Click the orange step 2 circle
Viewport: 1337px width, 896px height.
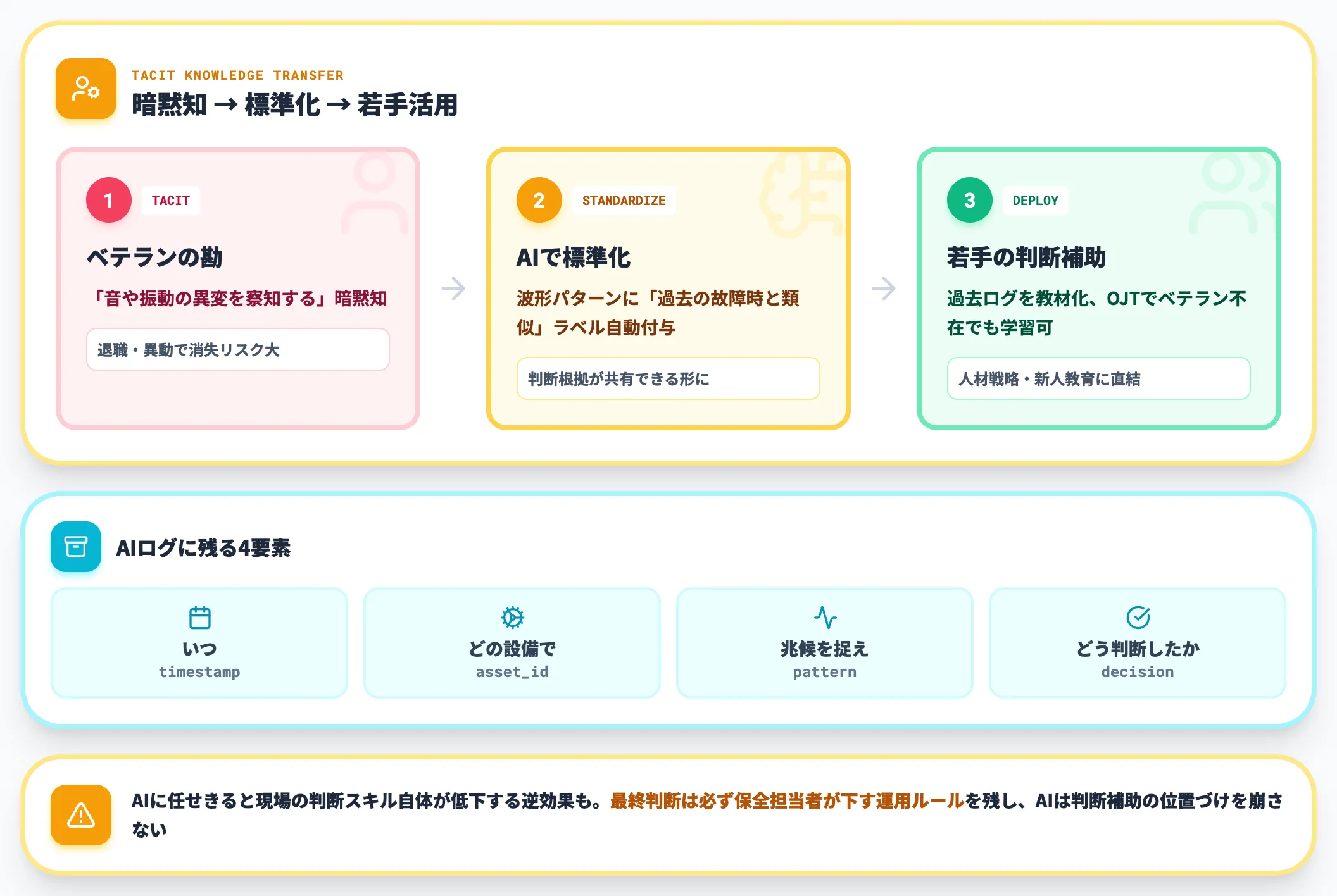tap(539, 200)
